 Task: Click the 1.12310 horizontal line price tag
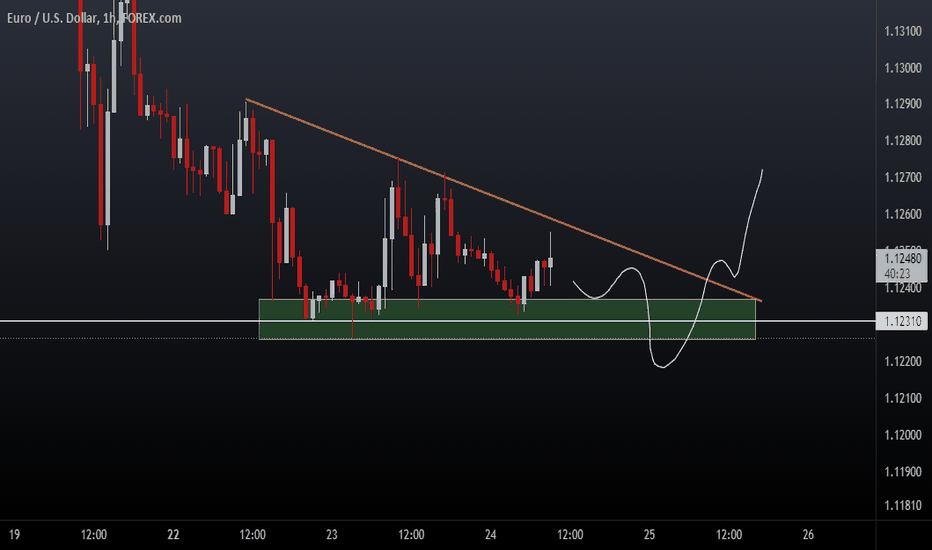click(x=902, y=322)
